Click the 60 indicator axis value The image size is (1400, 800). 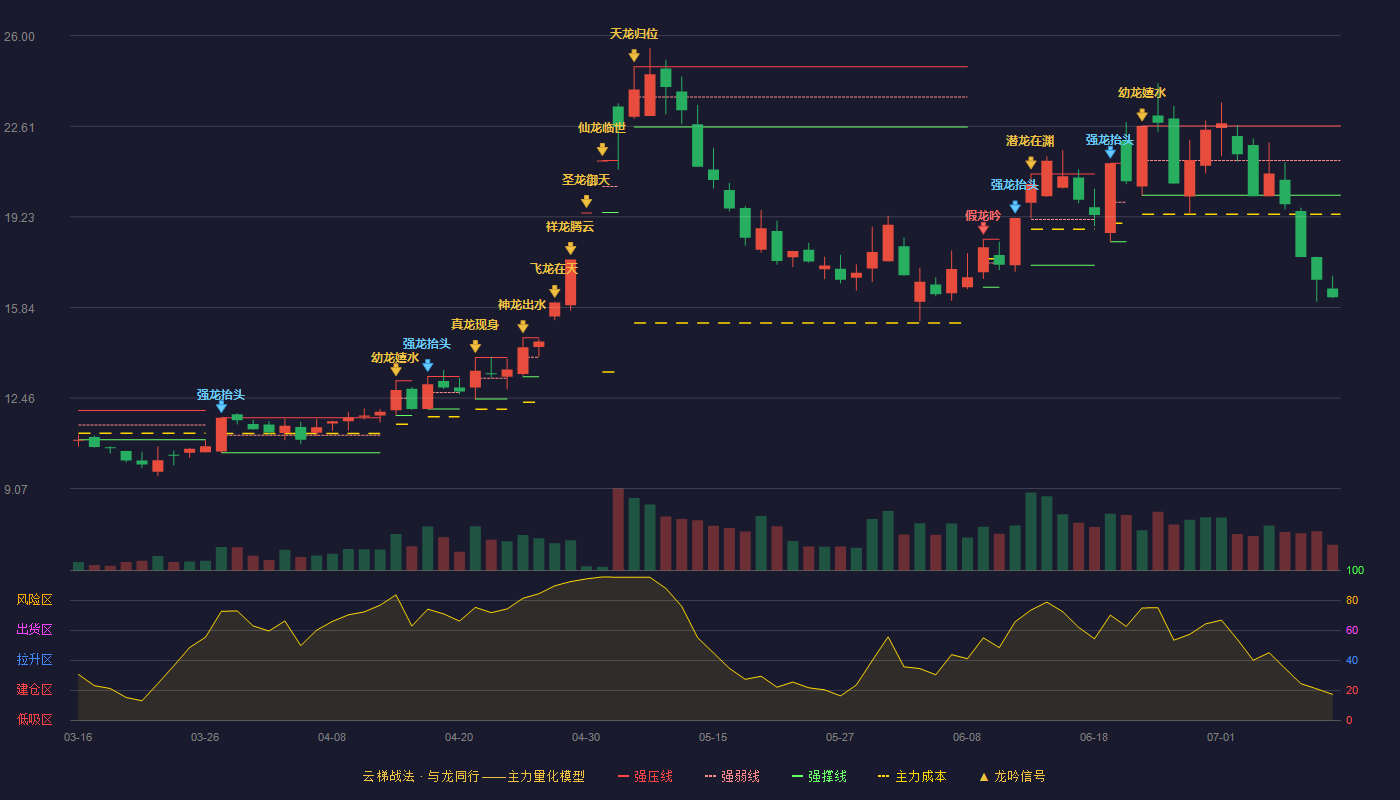pos(1351,630)
